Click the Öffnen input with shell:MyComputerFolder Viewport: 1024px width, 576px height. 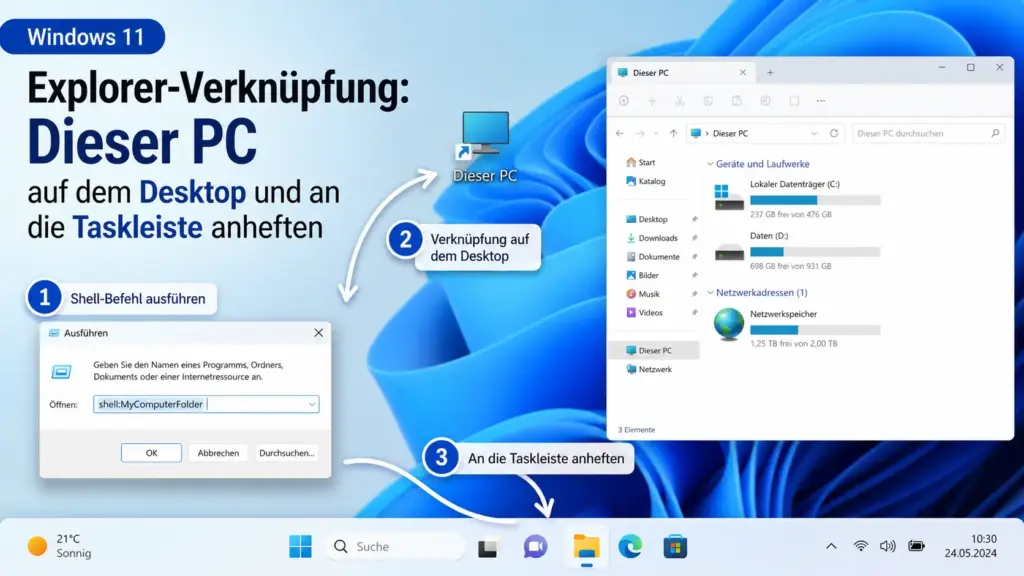coord(206,404)
